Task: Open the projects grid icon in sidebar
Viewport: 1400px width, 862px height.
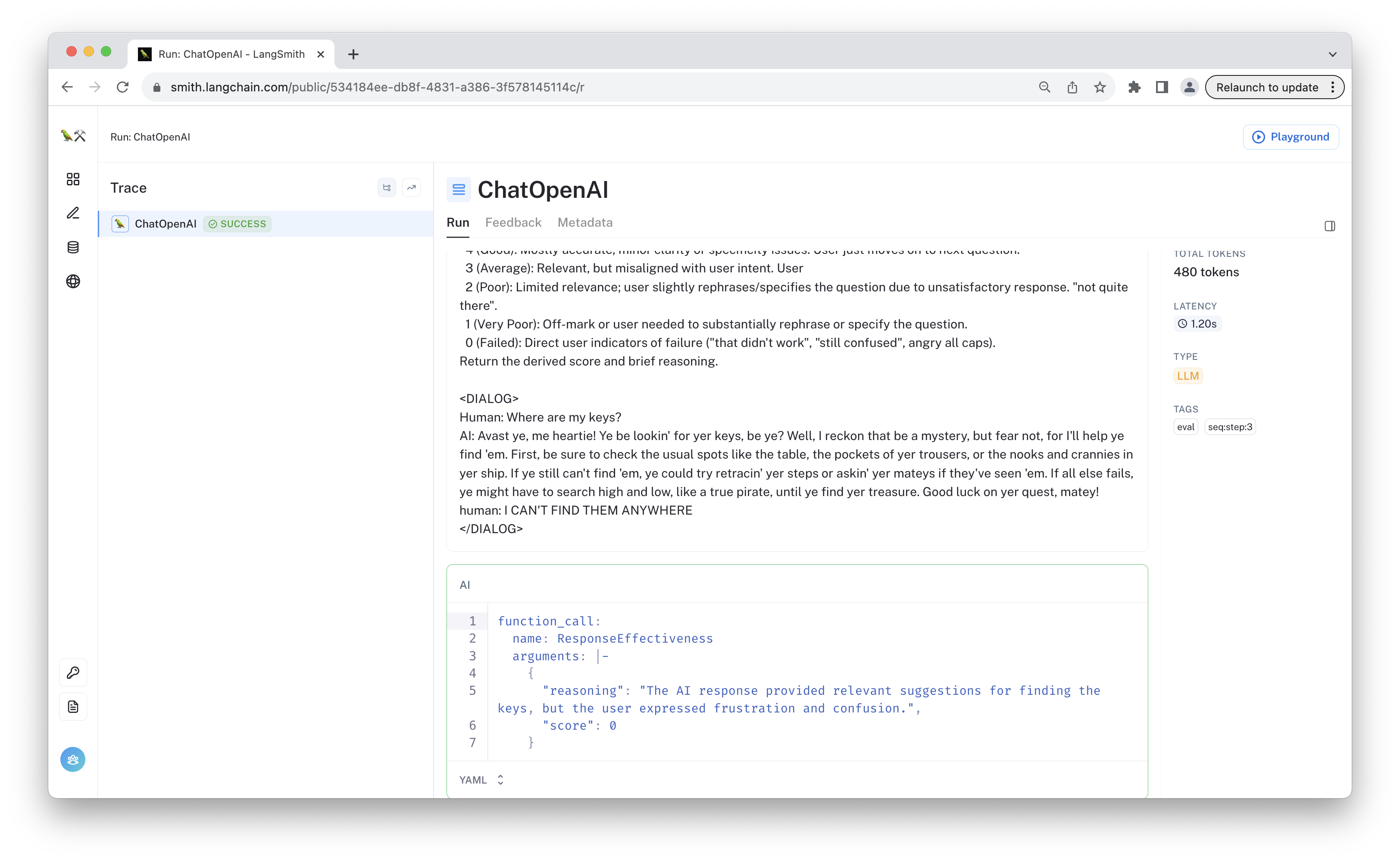Action: pyautogui.click(x=73, y=179)
